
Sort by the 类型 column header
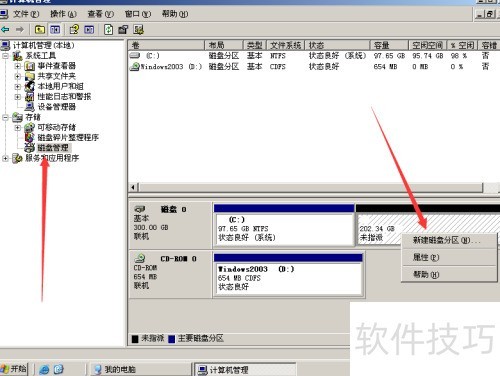(x=255, y=45)
